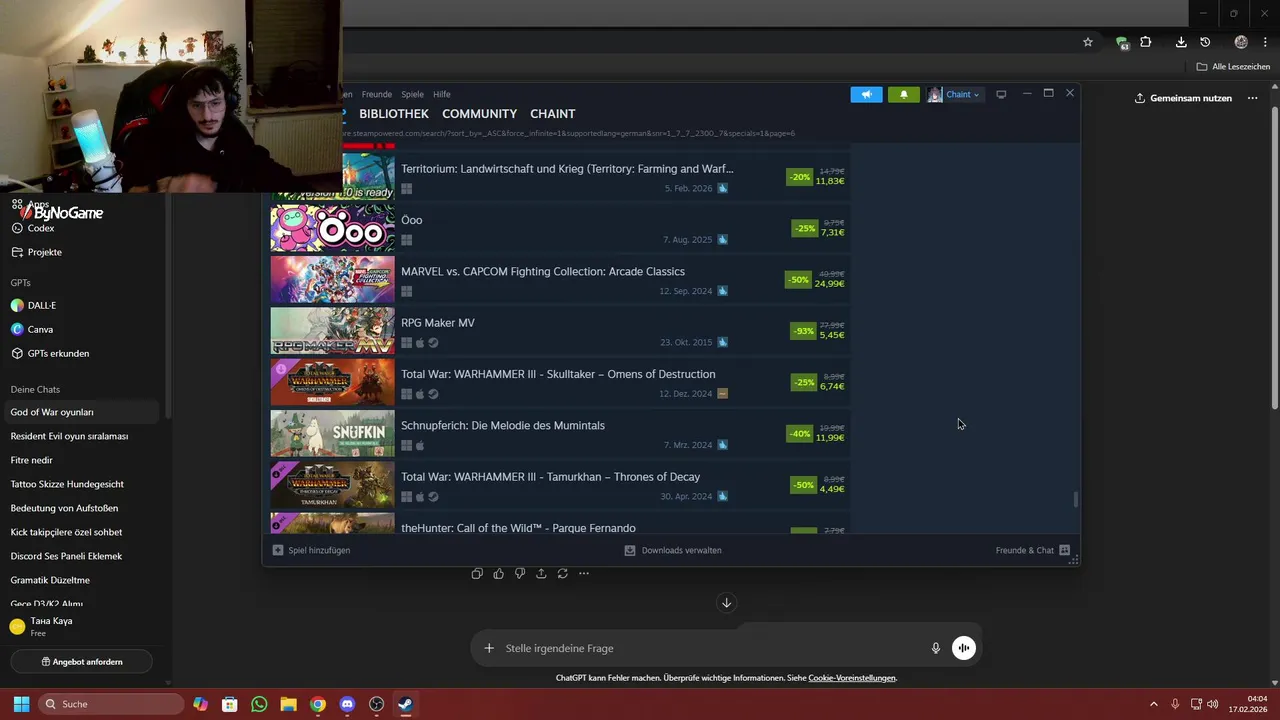Open the CHAINT profile tab
Image resolution: width=1280 pixels, height=720 pixels.
[552, 114]
